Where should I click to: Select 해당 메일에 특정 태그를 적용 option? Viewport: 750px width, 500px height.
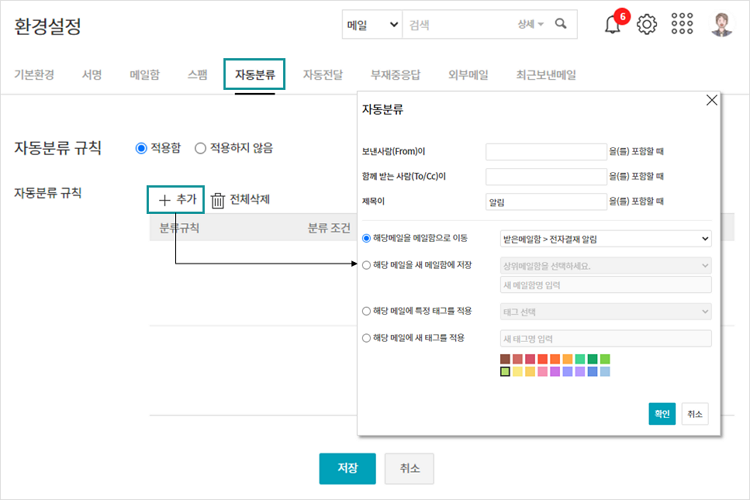click(366, 311)
